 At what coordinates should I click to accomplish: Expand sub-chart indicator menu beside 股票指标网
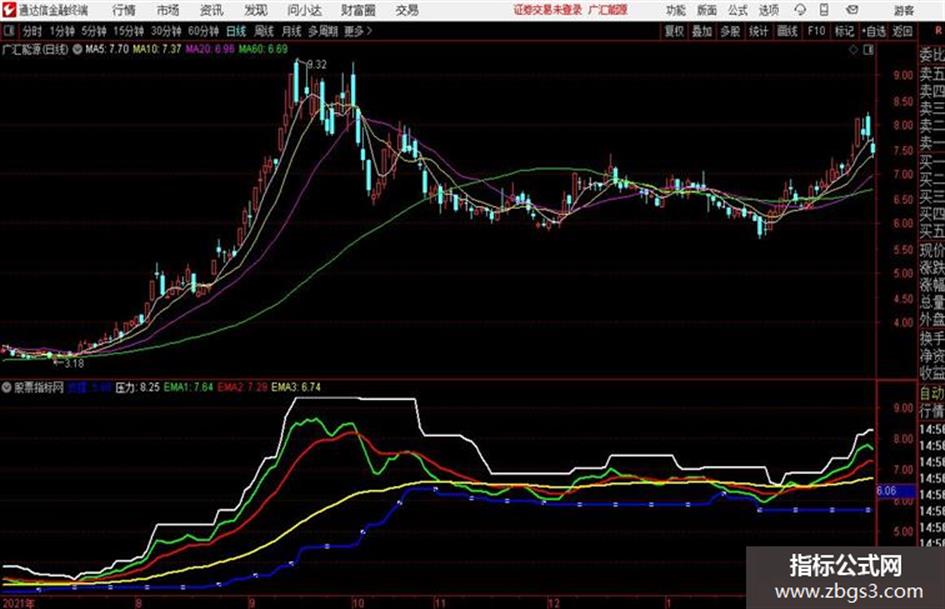[6, 387]
